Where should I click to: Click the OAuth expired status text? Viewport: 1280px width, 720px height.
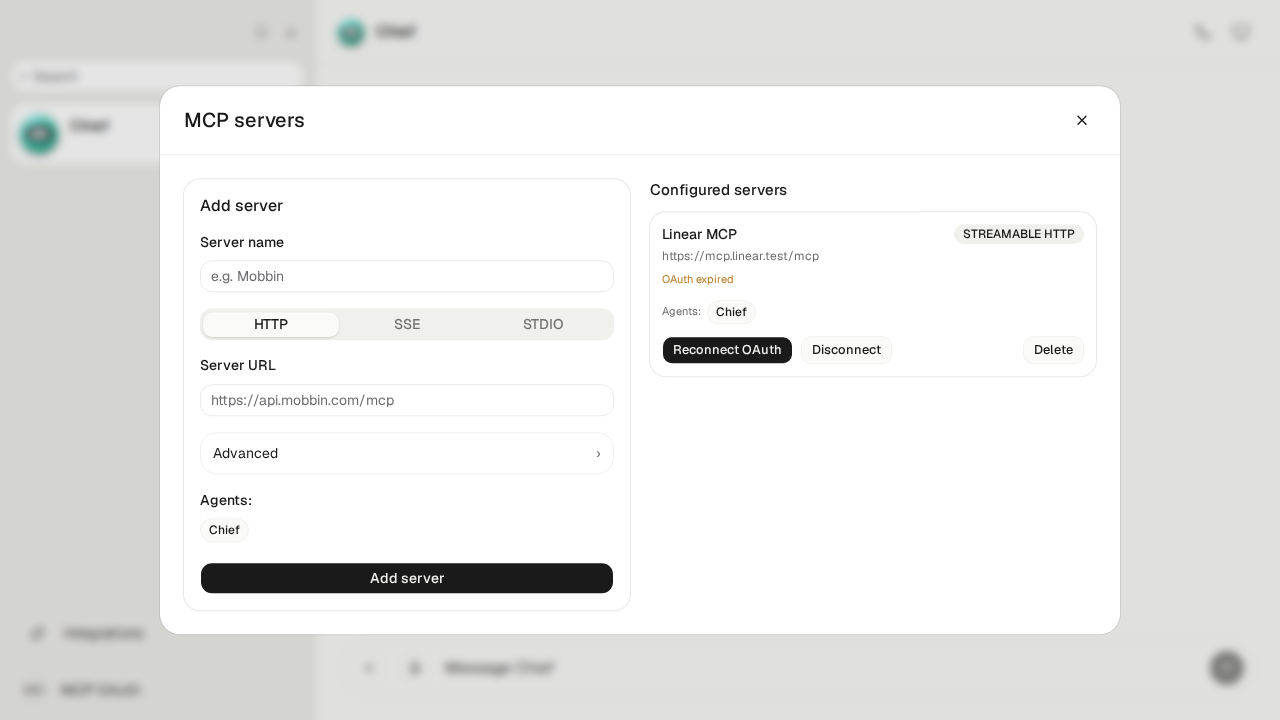(x=697, y=279)
